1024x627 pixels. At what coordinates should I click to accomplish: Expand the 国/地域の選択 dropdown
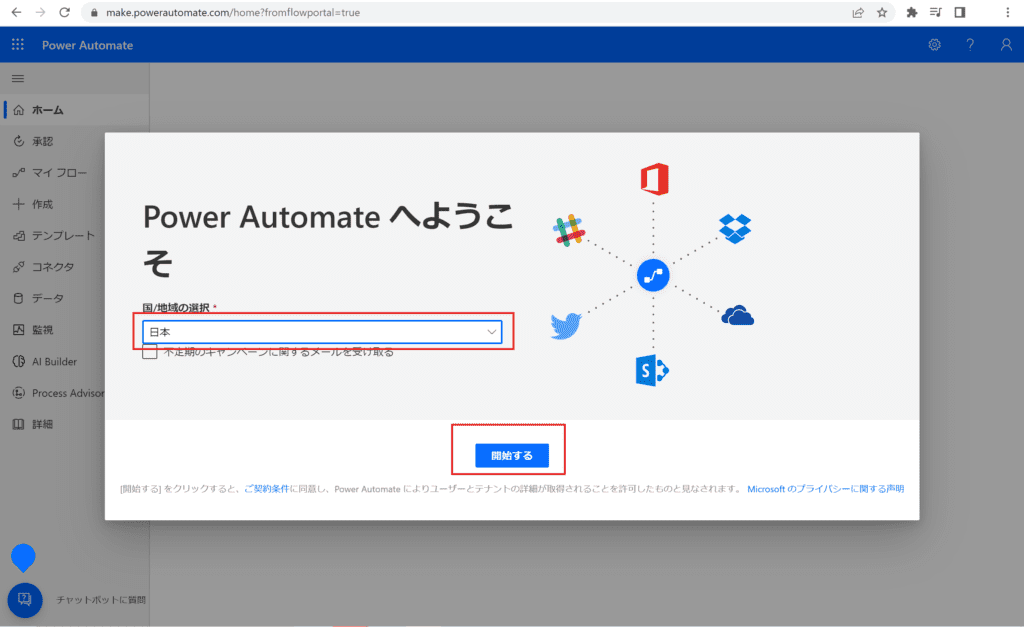[x=321, y=332]
